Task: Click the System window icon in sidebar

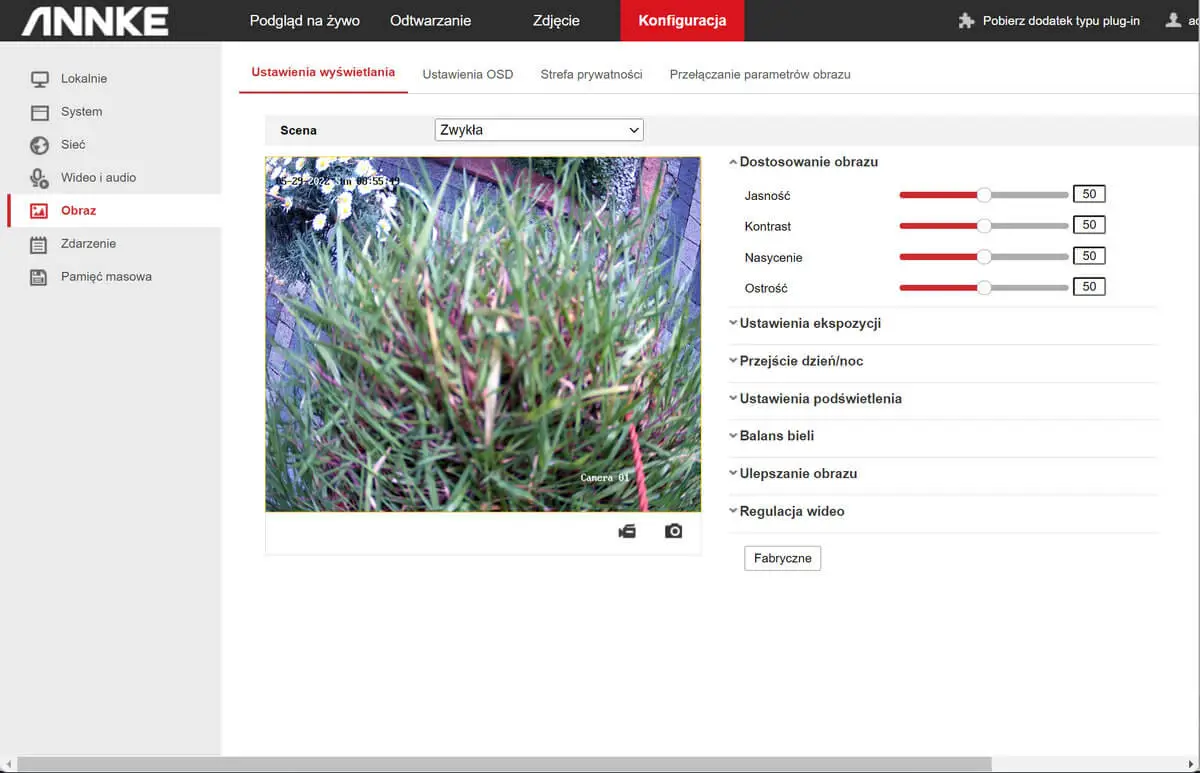Action: click(x=39, y=112)
